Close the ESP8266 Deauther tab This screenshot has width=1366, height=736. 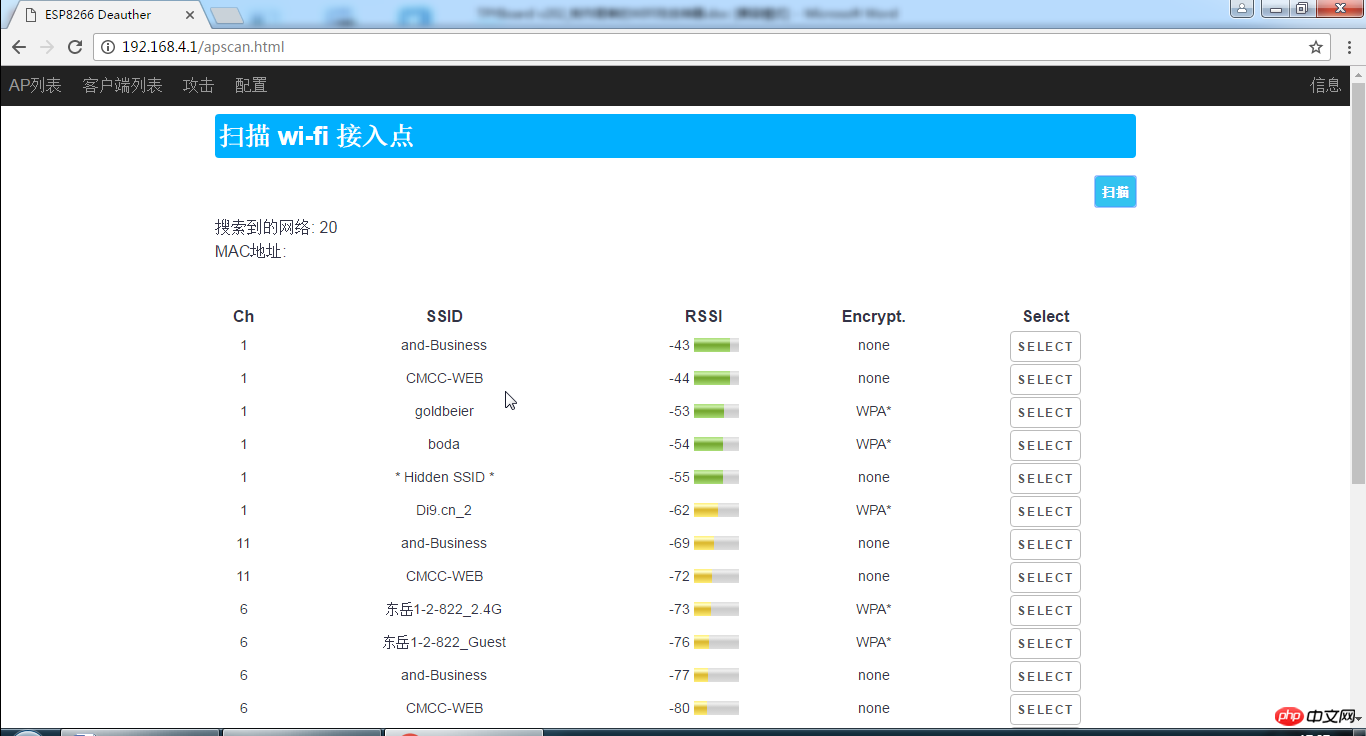[x=190, y=15]
